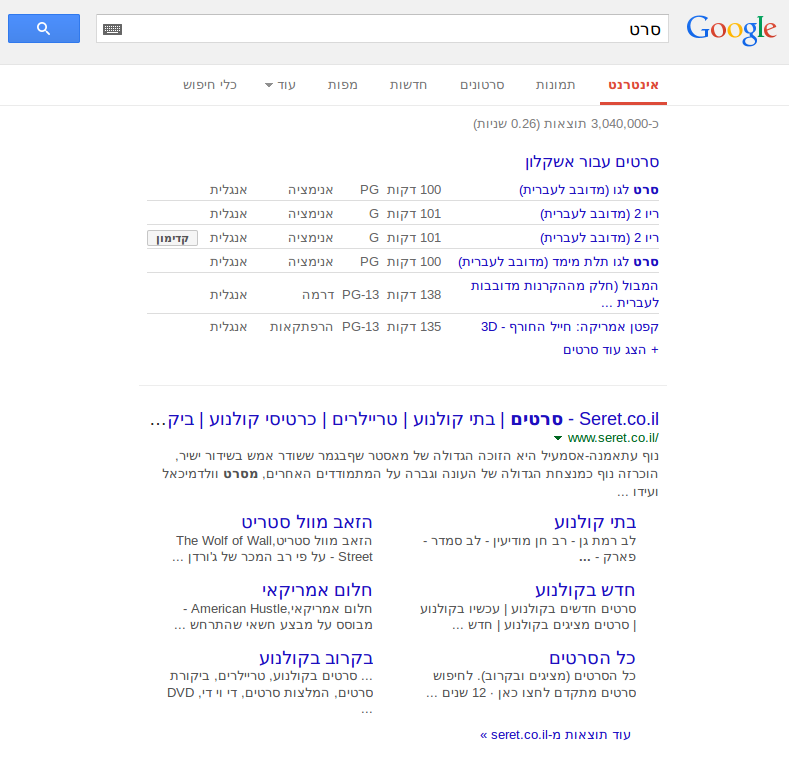Click הרפתקאות genre in קפטן אמריקה row
The width and height of the screenshot is (789, 760).
coord(301,327)
